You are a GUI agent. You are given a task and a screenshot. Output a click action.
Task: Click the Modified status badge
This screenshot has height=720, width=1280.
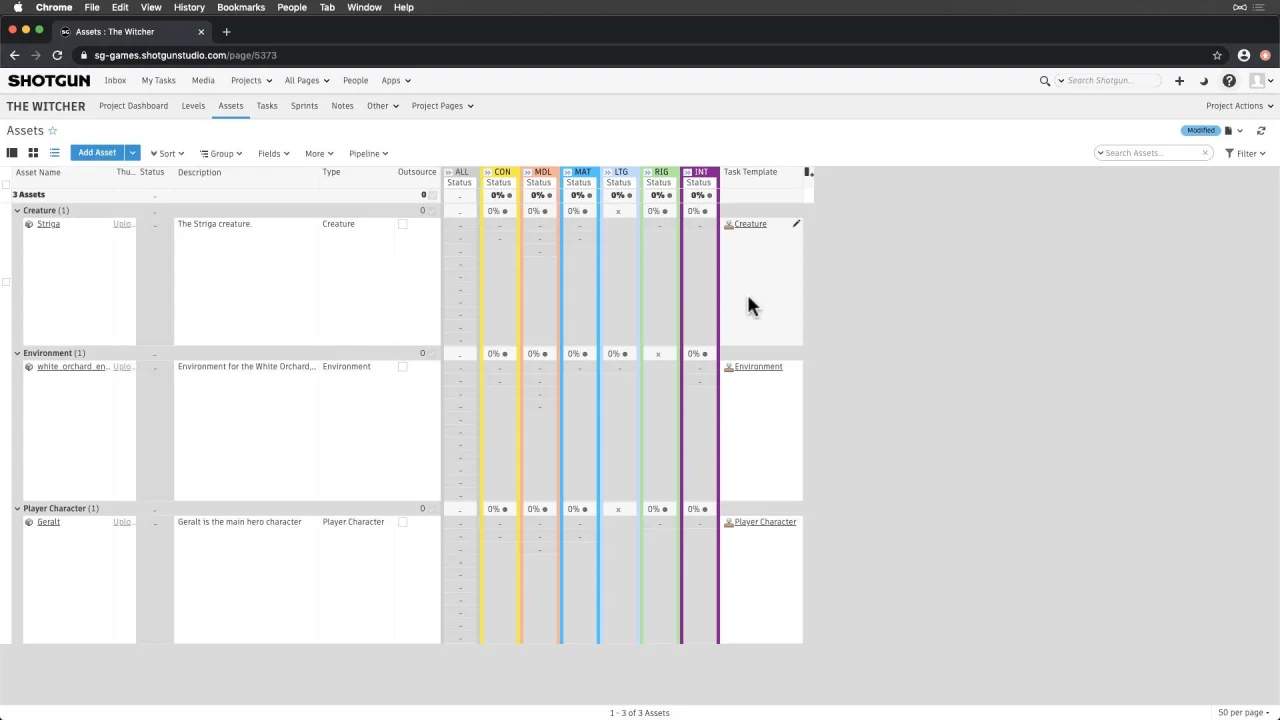pyautogui.click(x=1201, y=131)
